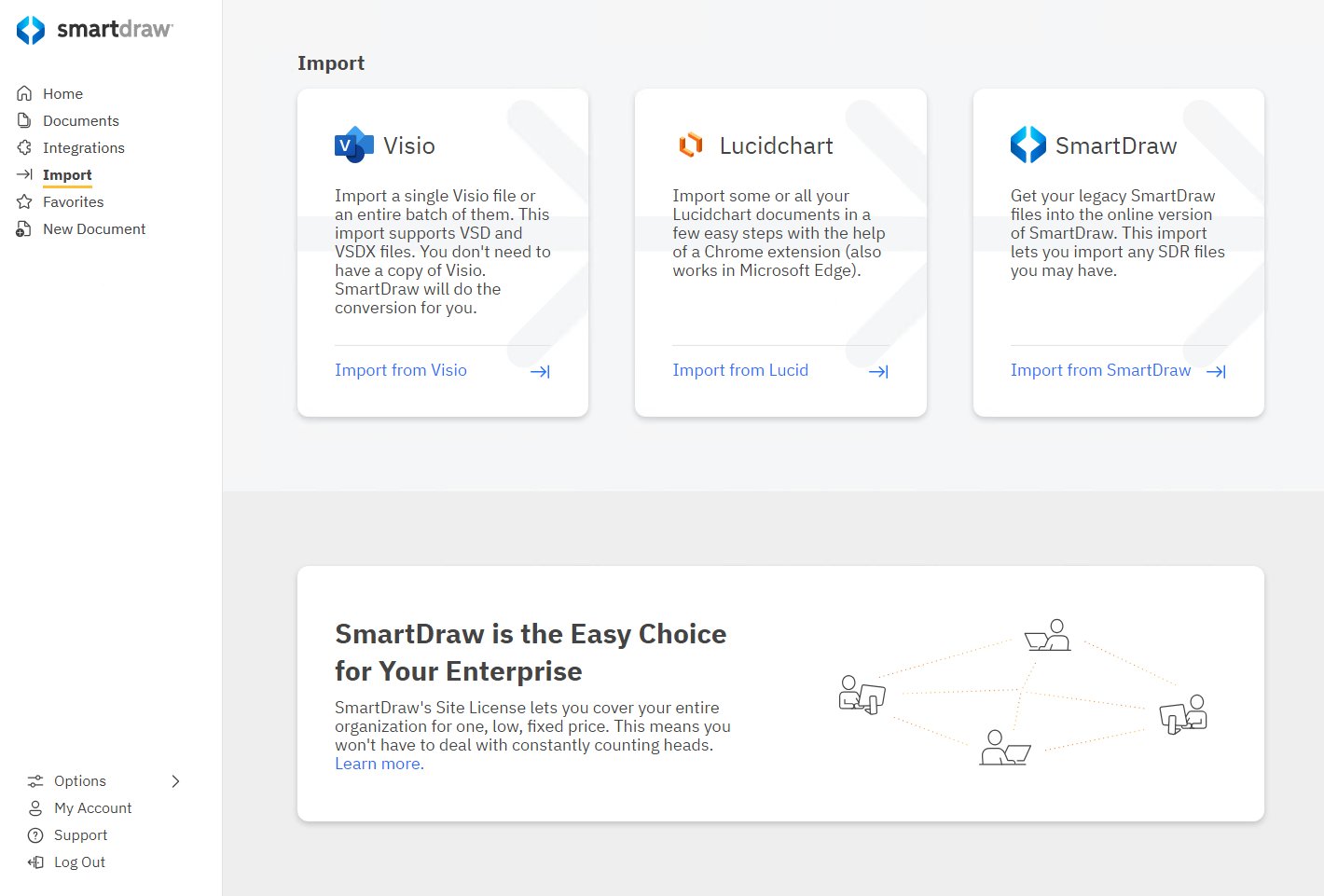The width and height of the screenshot is (1324, 896).
Task: Click the Documents icon in sidebar
Action: tap(24, 120)
